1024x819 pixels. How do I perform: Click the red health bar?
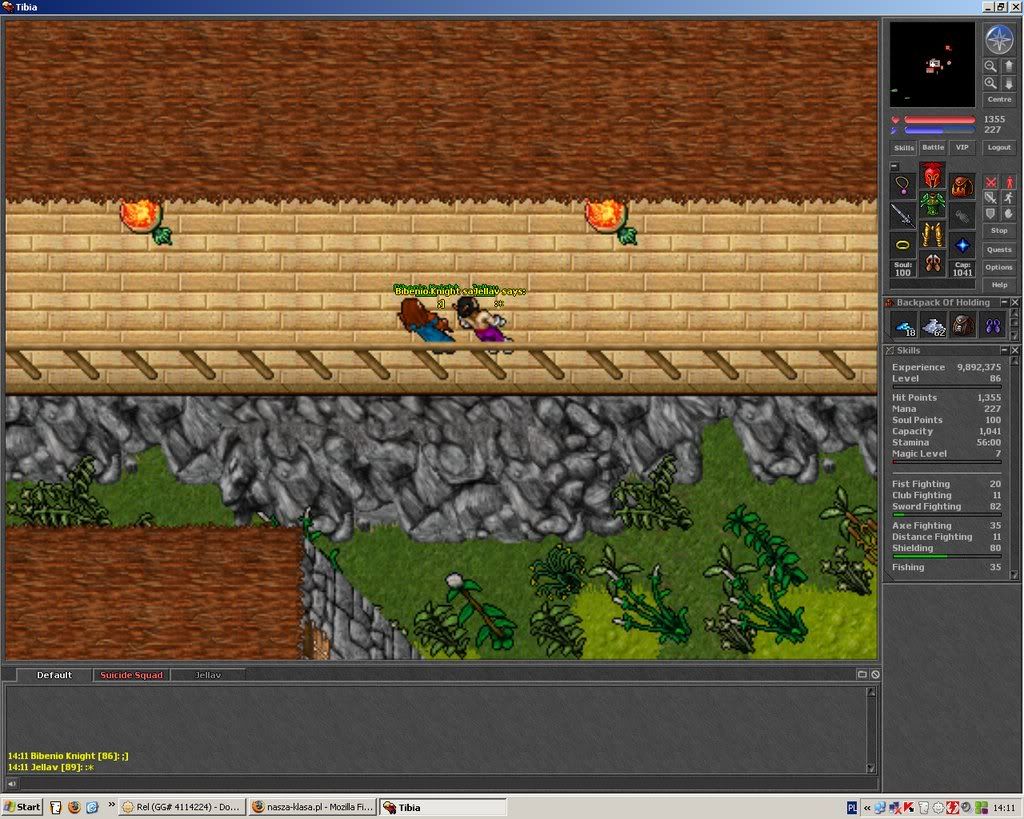[x=940, y=120]
